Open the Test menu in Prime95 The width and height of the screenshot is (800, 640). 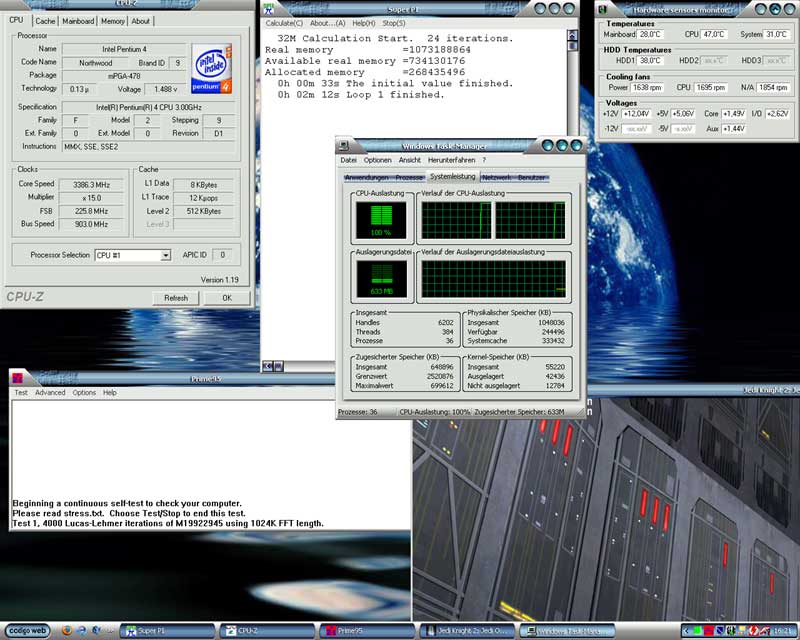coord(21,392)
